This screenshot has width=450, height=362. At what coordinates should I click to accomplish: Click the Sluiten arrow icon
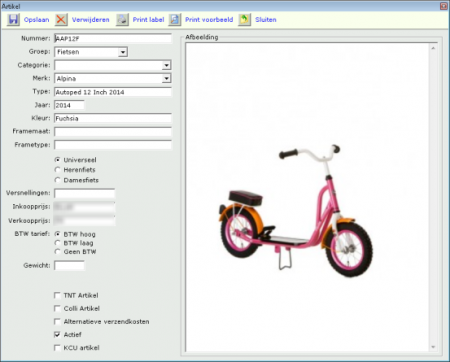(x=244, y=20)
